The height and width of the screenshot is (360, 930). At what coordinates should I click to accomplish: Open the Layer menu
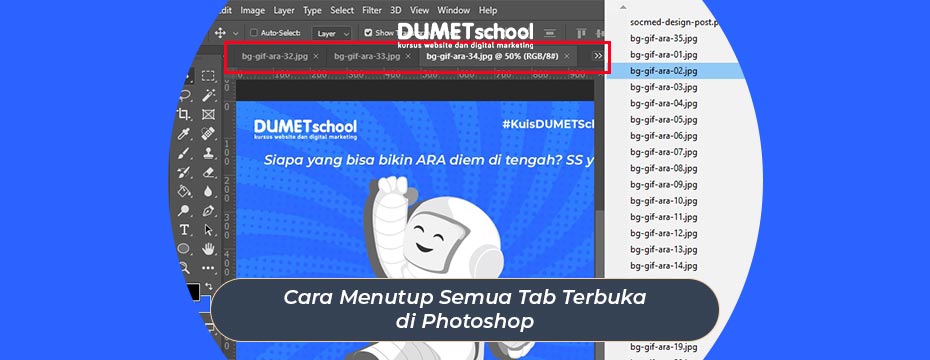[x=284, y=10]
